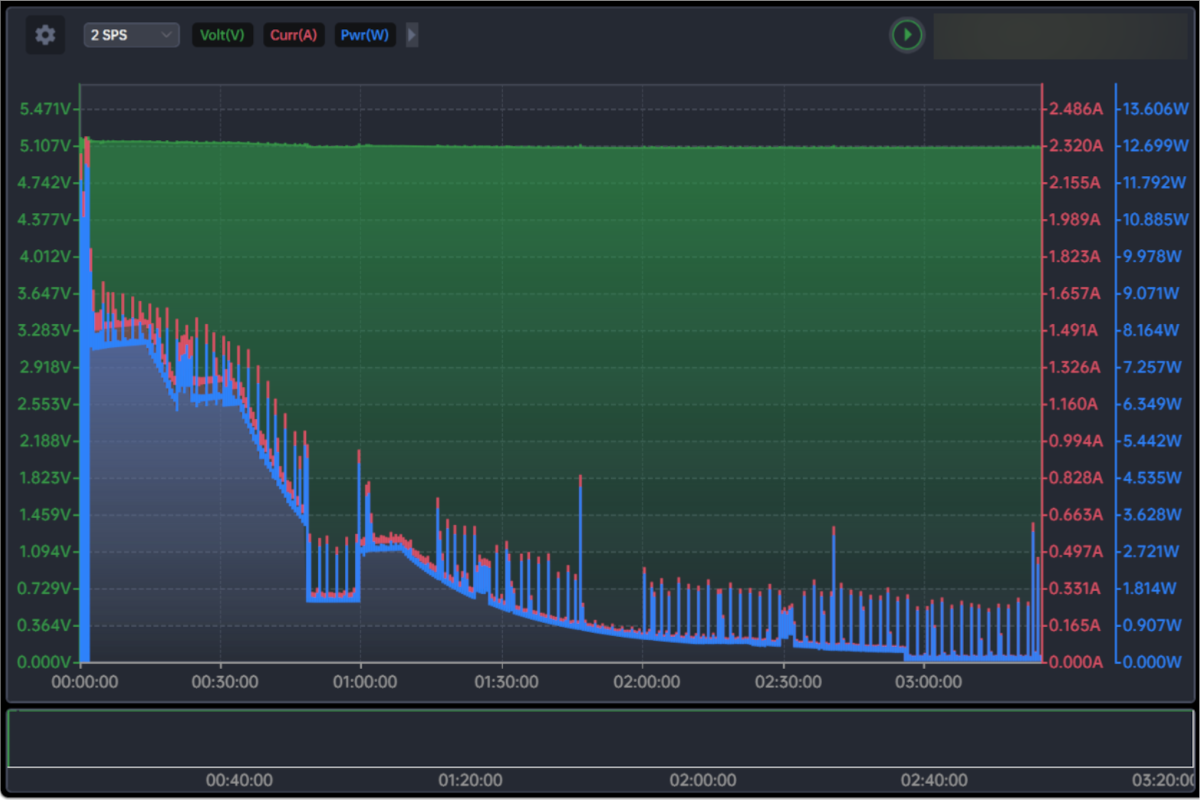Viewport: 1200px width, 800px height.
Task: Click the 1.491A current axis label
Action: [x=1076, y=330]
